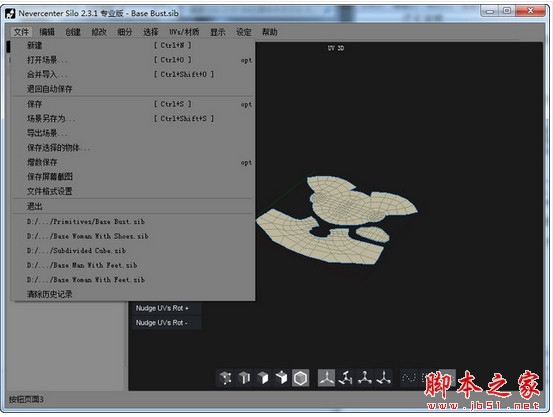Activate the highlighted axes manipulator icon
553x417 pixels.
point(327,378)
